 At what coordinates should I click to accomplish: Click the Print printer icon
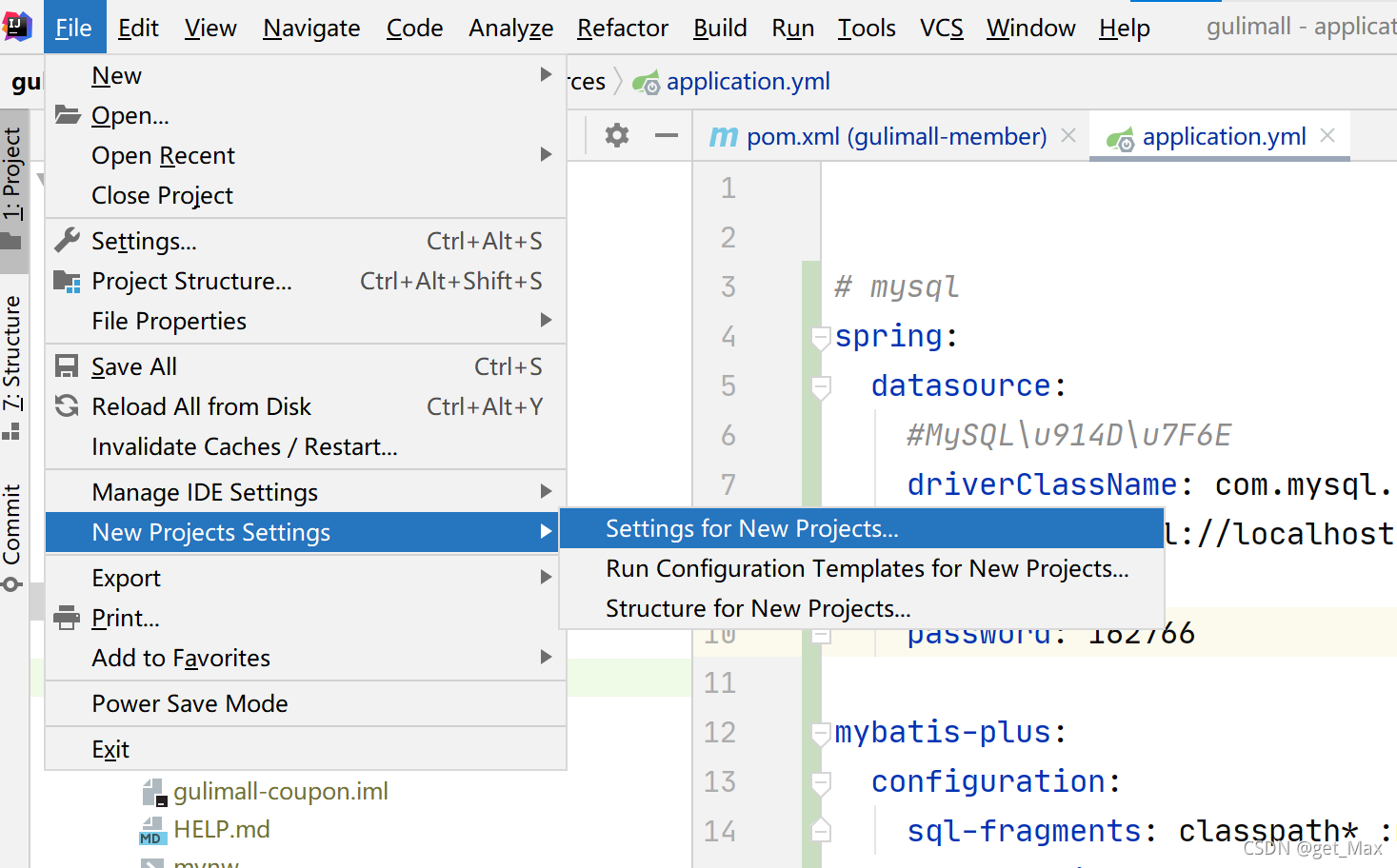click(x=67, y=618)
